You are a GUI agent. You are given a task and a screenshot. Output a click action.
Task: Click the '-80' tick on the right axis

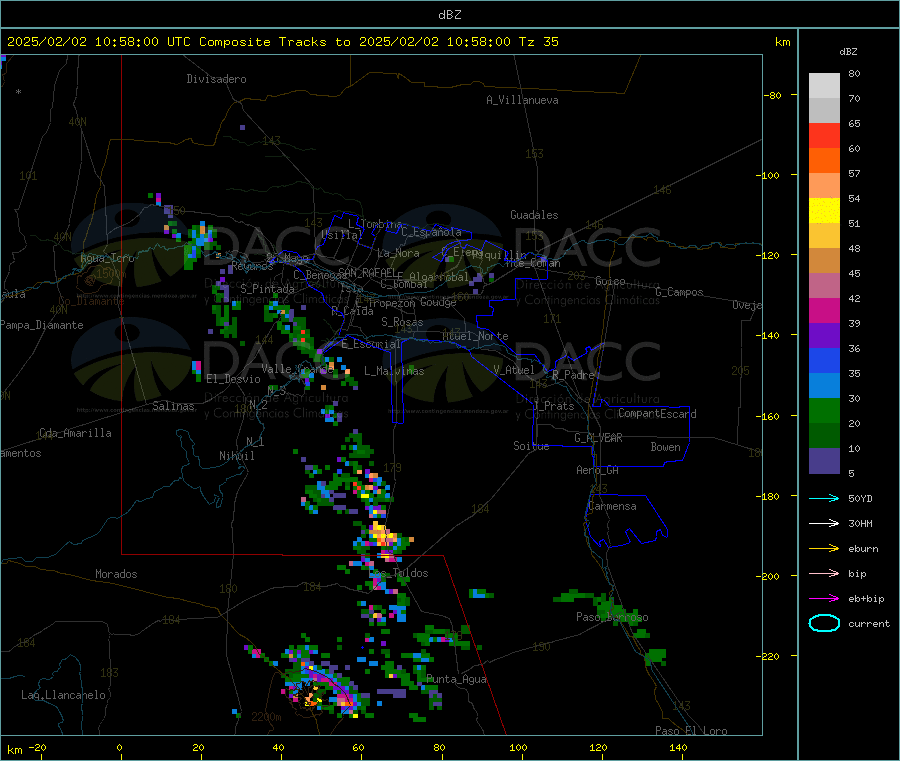click(773, 95)
